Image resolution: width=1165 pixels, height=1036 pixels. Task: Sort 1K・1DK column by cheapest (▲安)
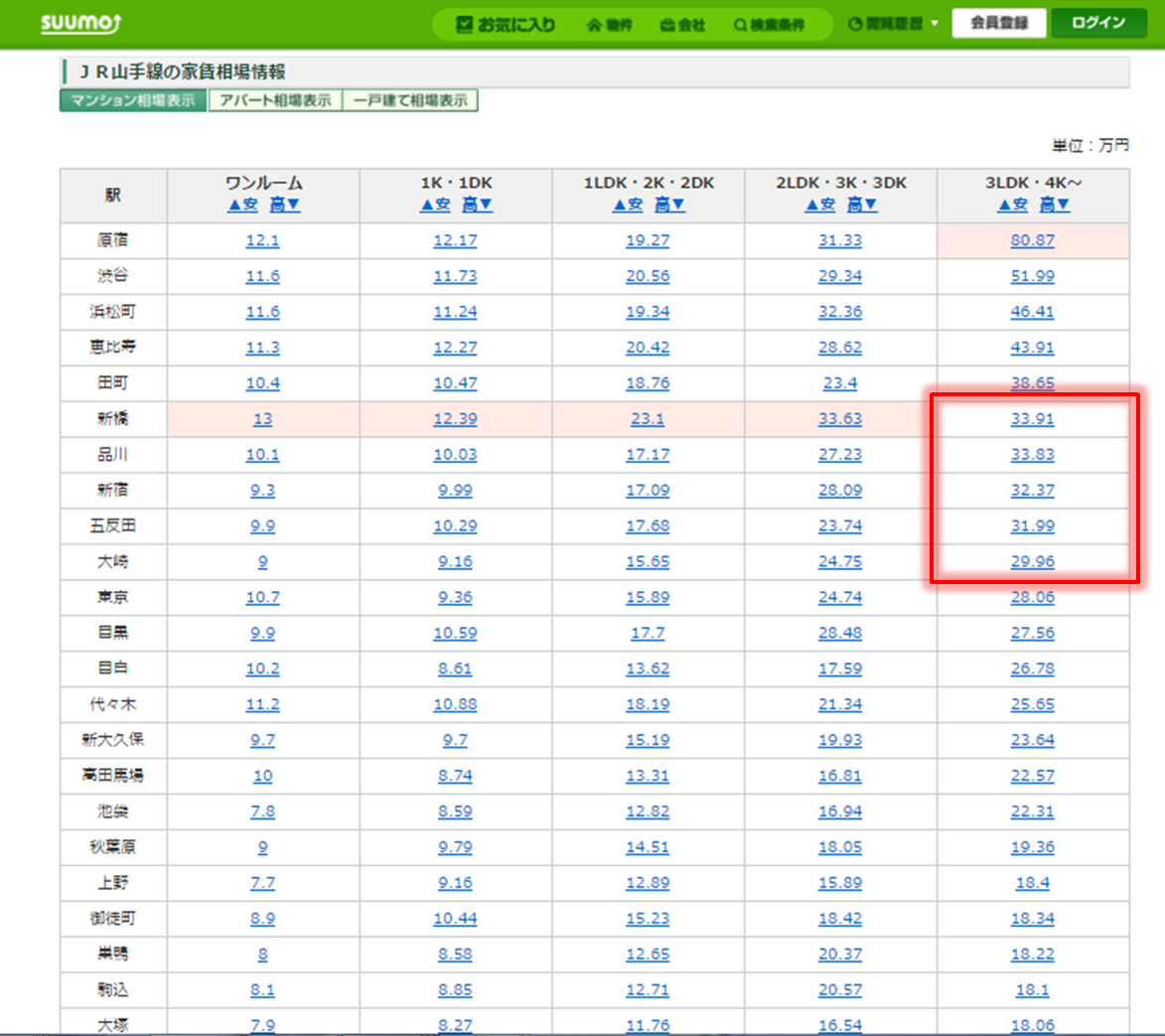pos(435,205)
